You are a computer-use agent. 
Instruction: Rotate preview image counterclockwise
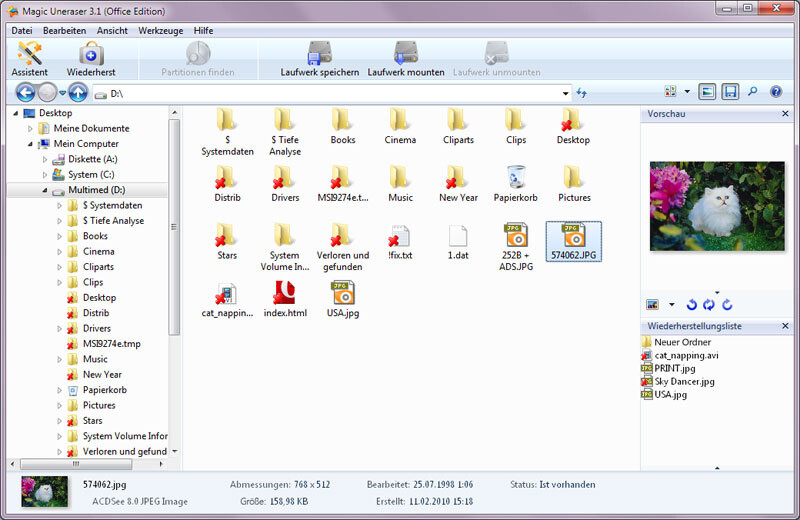[x=691, y=305]
